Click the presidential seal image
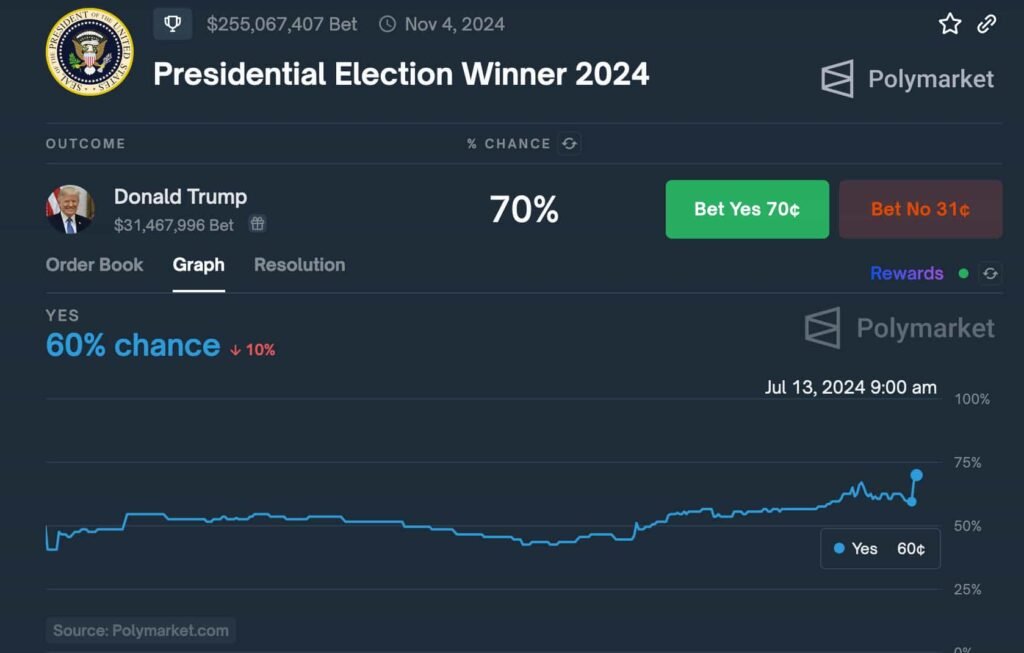The image size is (1024, 653). [x=90, y=53]
